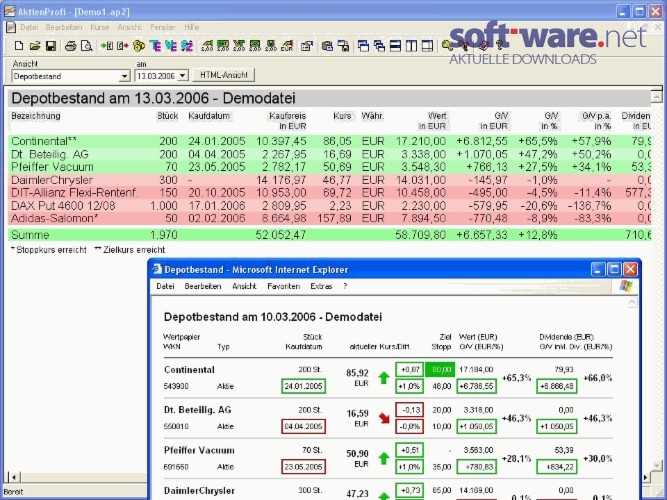Click the Kaufdatum column header
This screenshot has height=500, width=667.
(209, 116)
